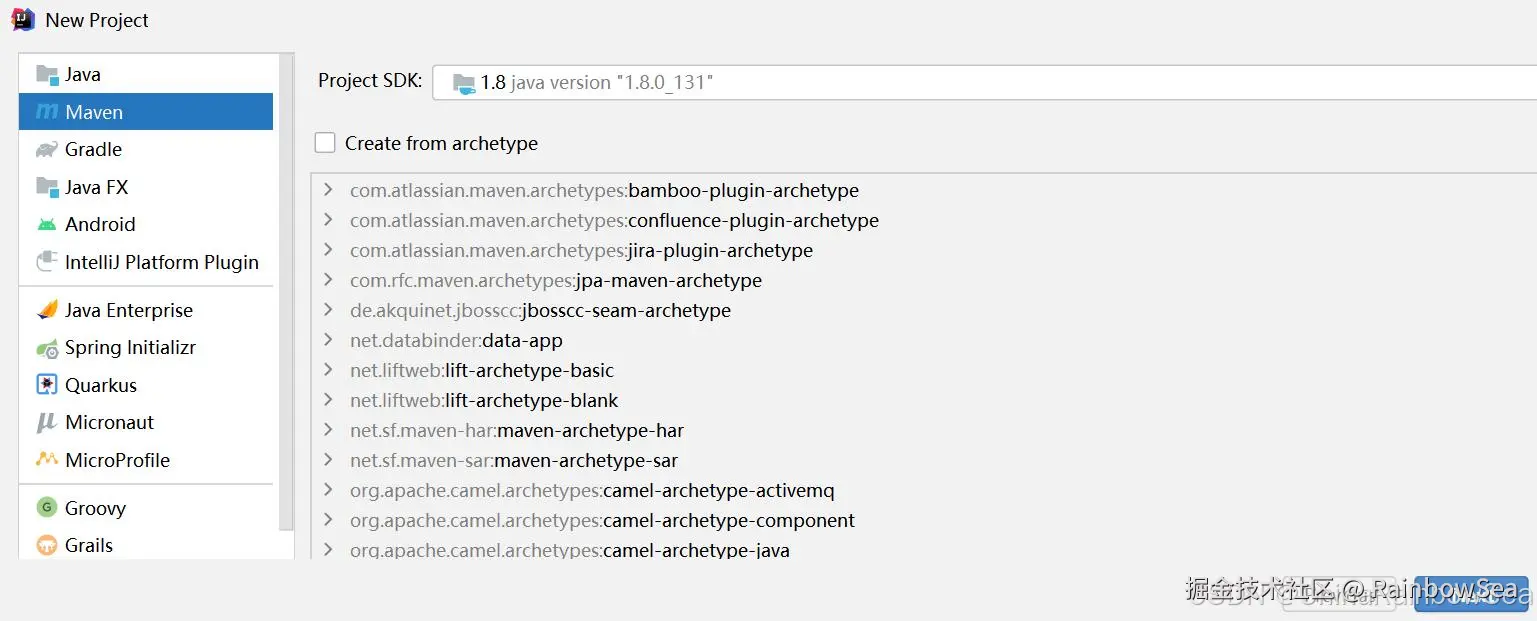Click the Java FX folder icon

click(47, 187)
